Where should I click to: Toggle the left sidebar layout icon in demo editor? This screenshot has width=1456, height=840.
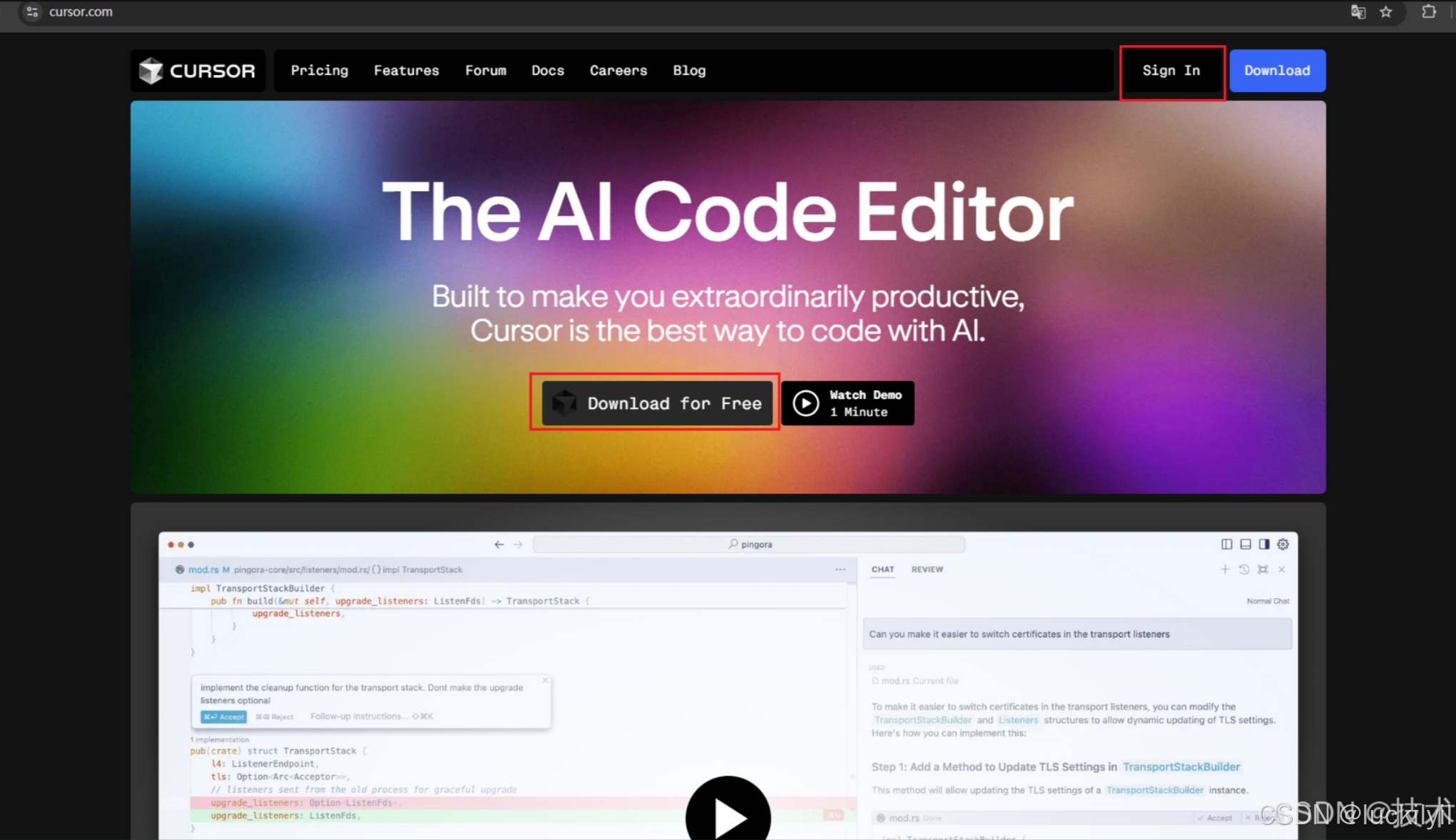(x=1226, y=545)
